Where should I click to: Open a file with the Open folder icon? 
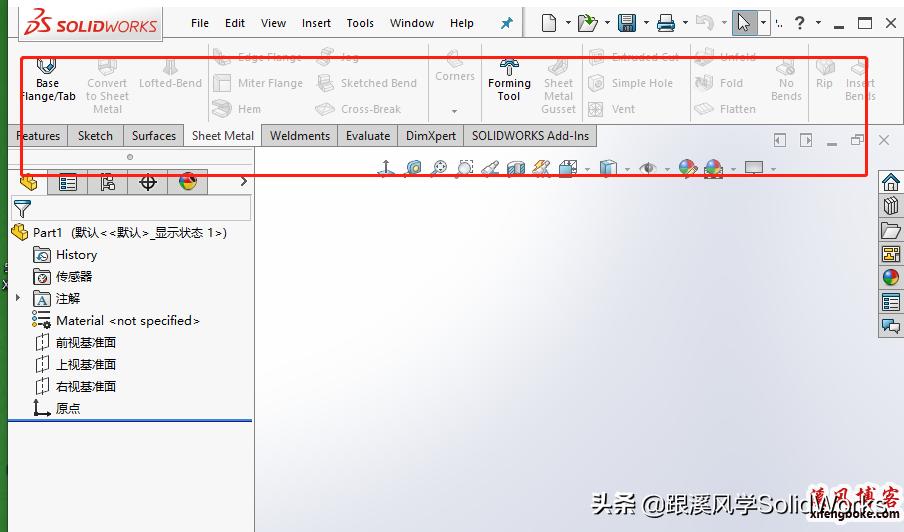point(587,23)
